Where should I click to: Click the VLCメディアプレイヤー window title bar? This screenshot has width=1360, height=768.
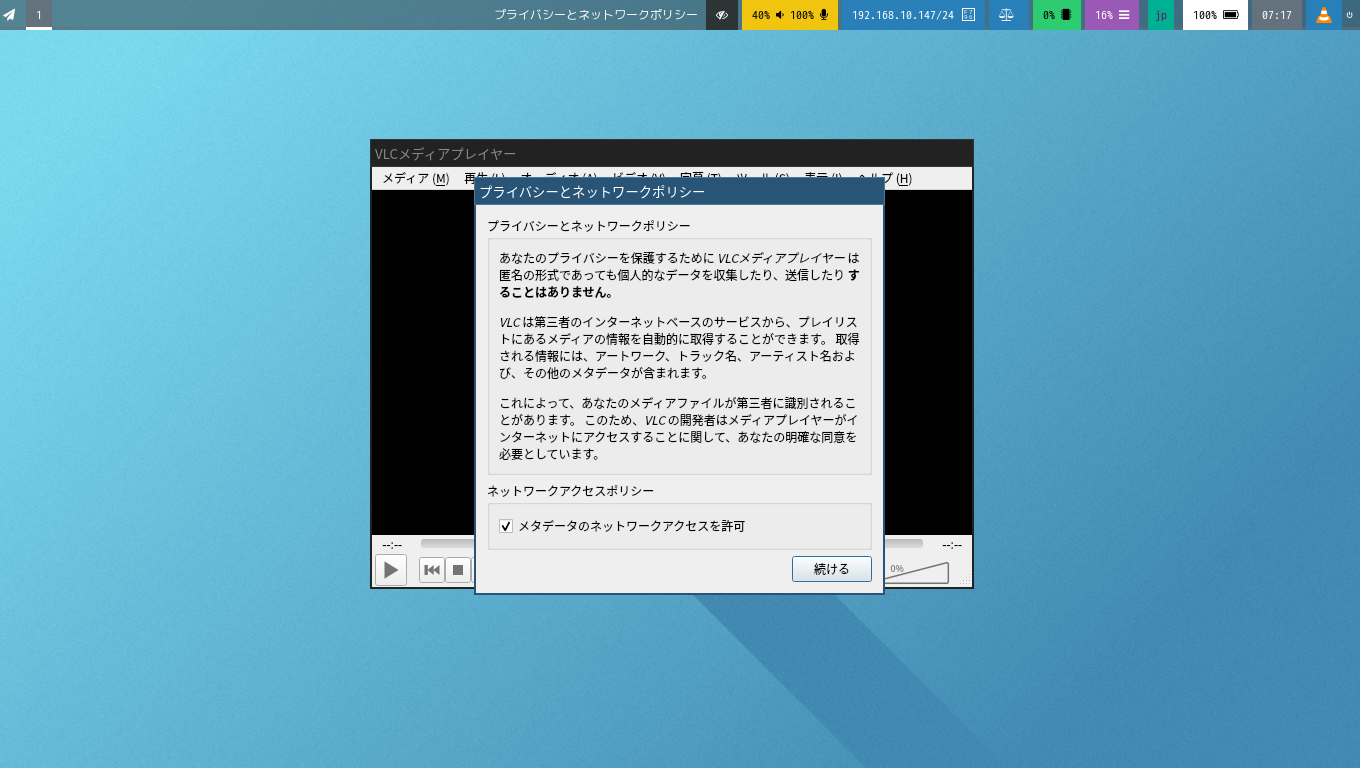672,153
